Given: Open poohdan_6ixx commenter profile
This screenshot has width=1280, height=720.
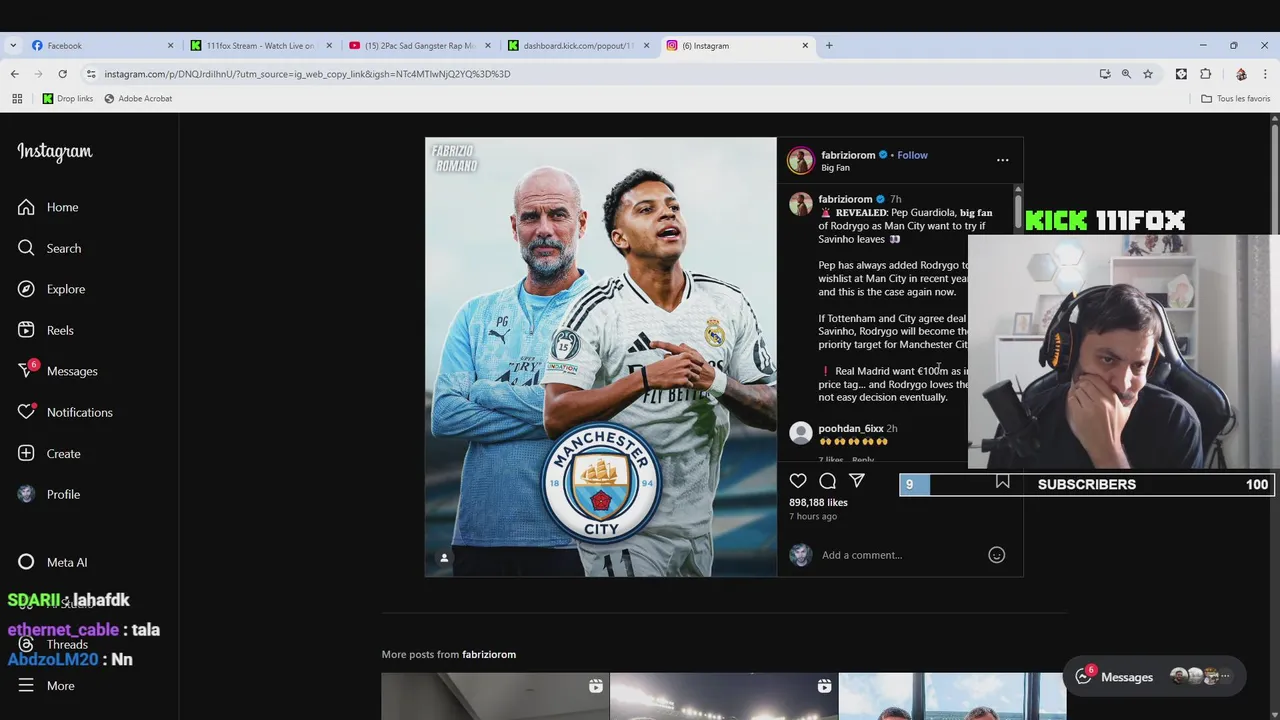Looking at the screenshot, I should [850, 428].
